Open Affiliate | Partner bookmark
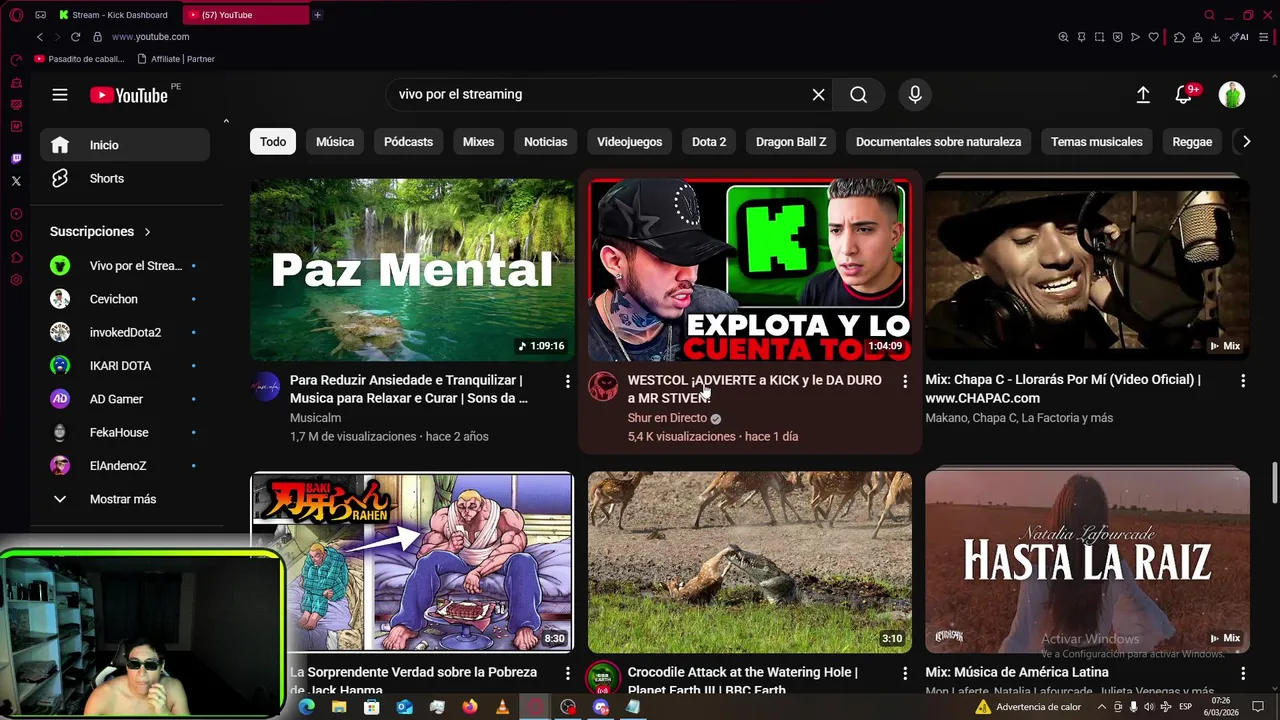This screenshot has height=720, width=1280. (175, 59)
